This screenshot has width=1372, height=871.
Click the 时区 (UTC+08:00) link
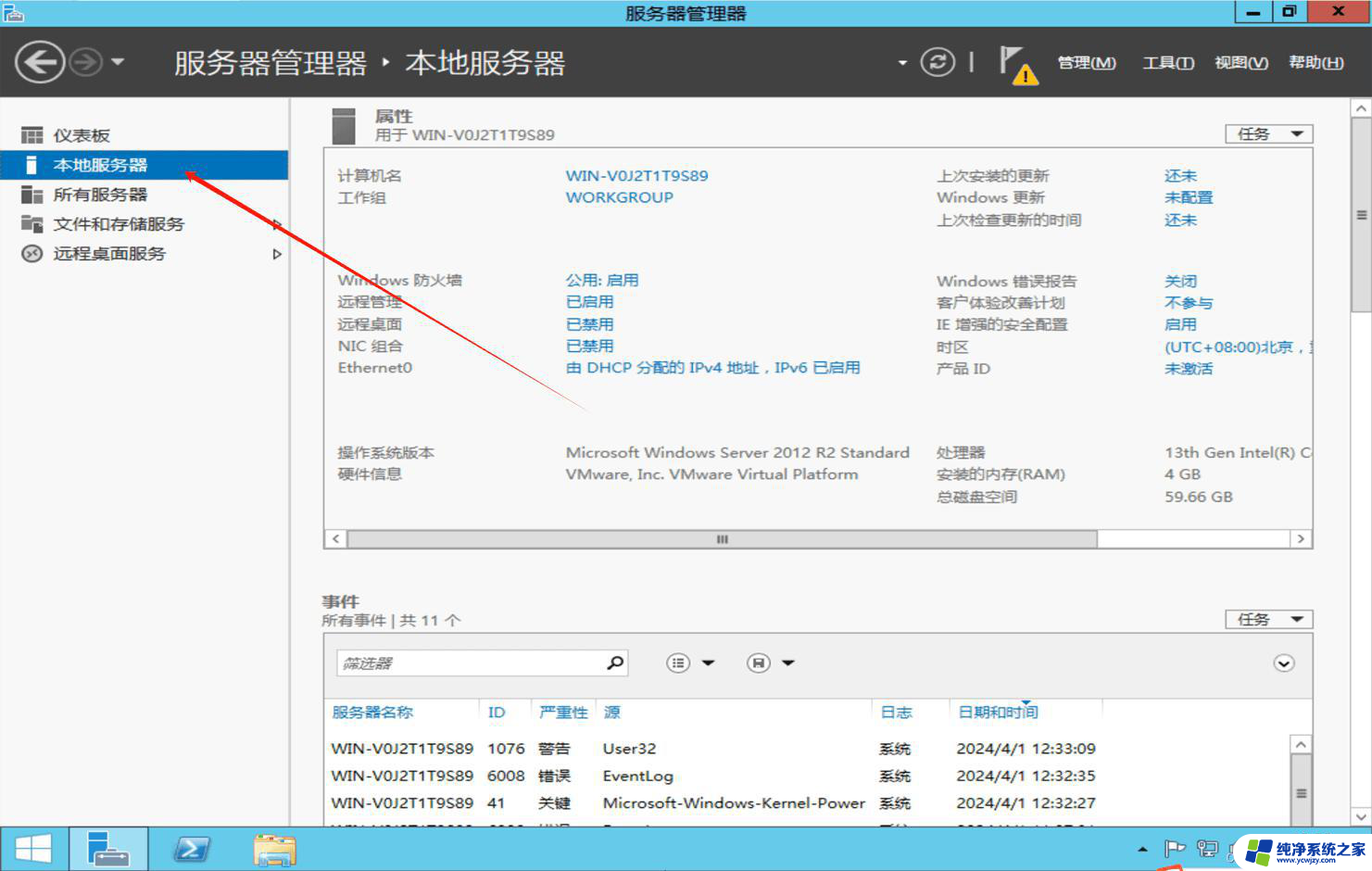coord(1238,347)
